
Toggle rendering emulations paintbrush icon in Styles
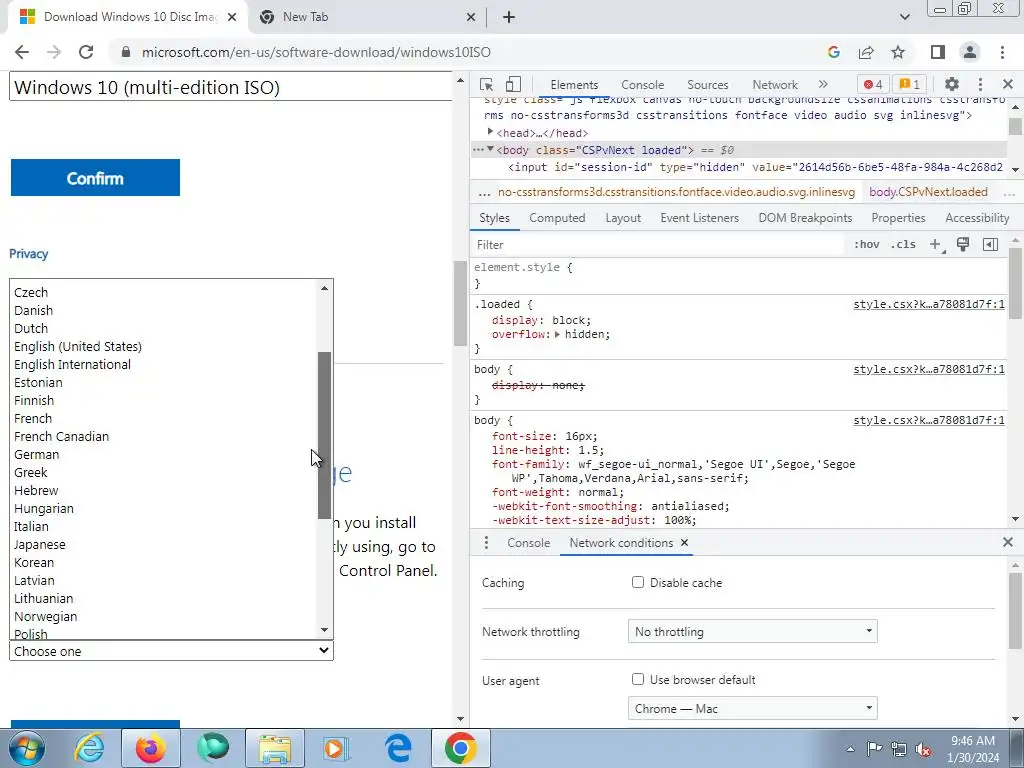pyautogui.click(x=963, y=244)
